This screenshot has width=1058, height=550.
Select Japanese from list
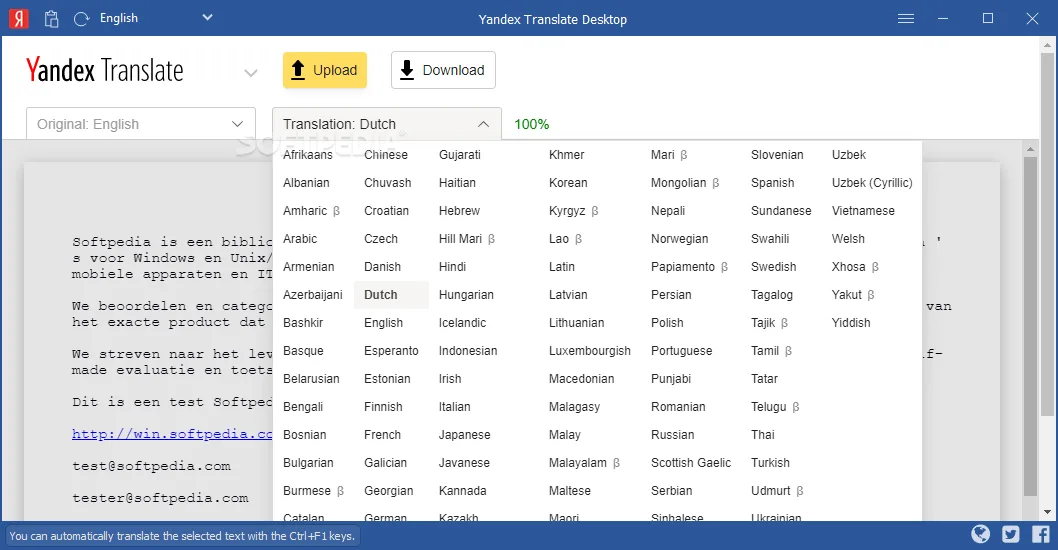464,435
